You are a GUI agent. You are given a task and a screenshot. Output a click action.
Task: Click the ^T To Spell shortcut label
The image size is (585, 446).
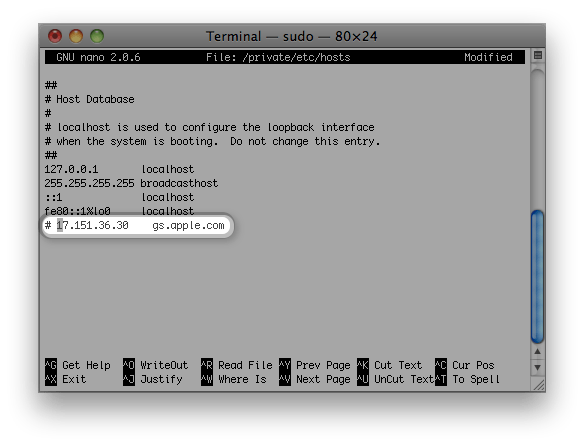[x=467, y=379]
